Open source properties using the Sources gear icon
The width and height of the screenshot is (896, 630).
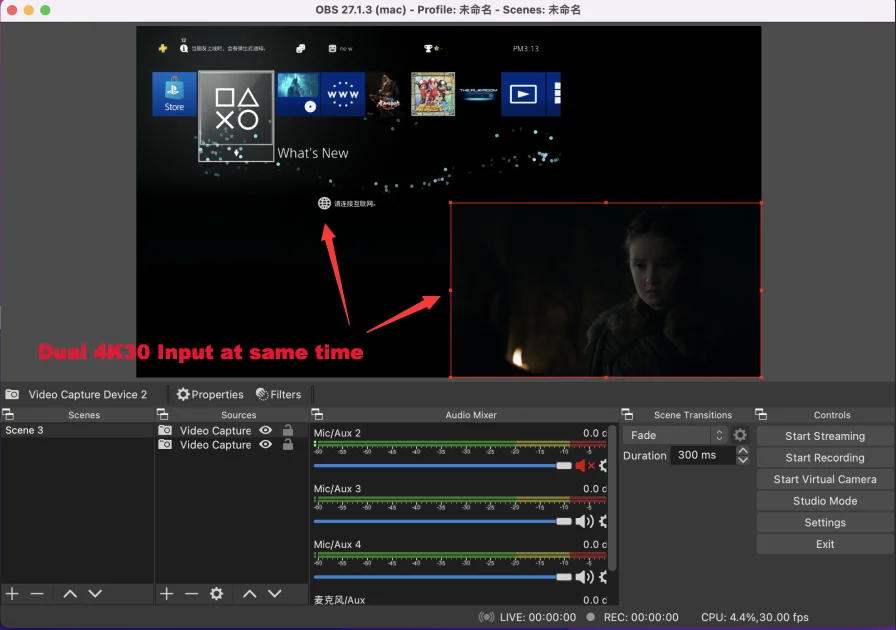pyautogui.click(x=216, y=594)
